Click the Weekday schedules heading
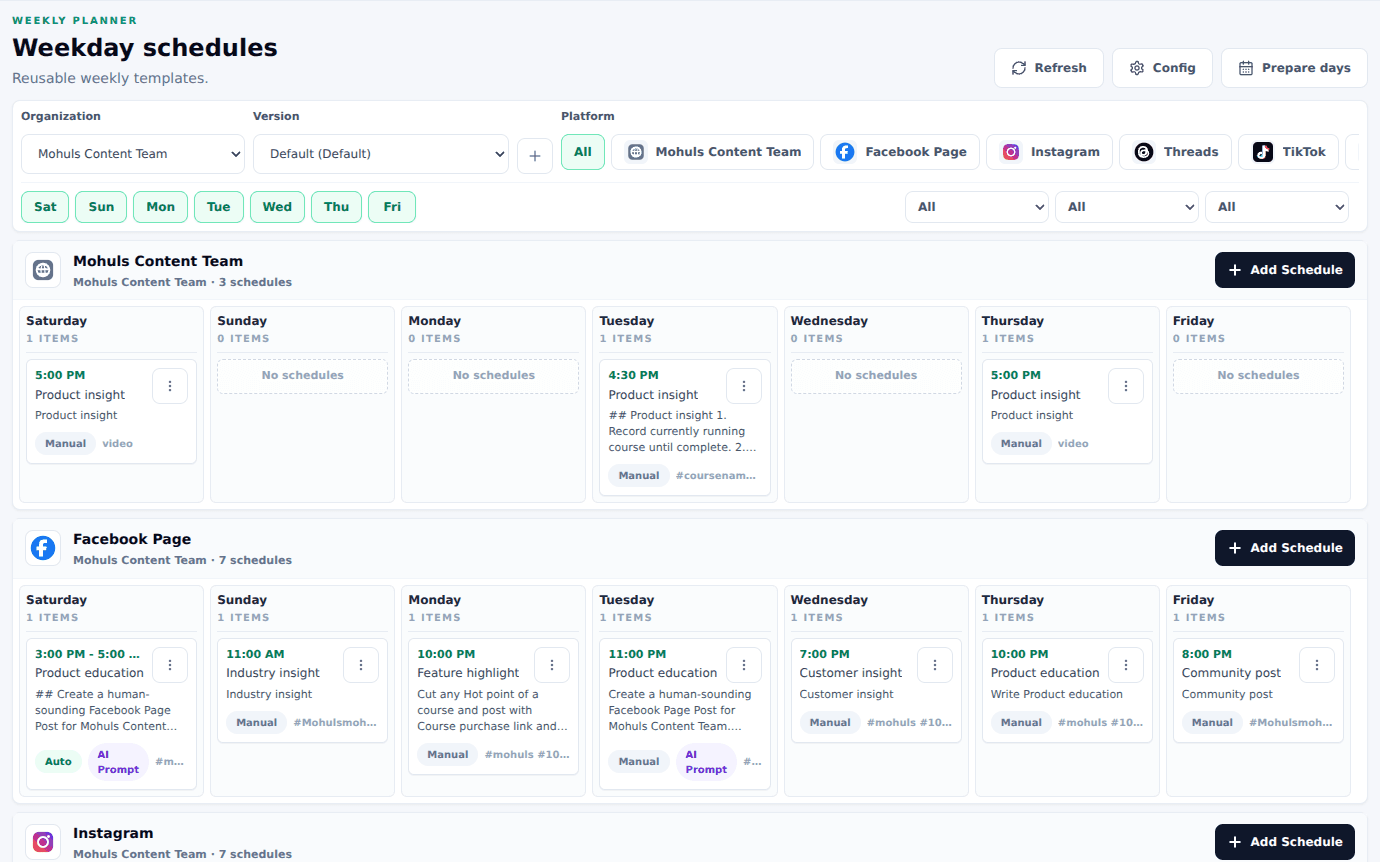This screenshot has height=862, width=1380. (x=145, y=47)
